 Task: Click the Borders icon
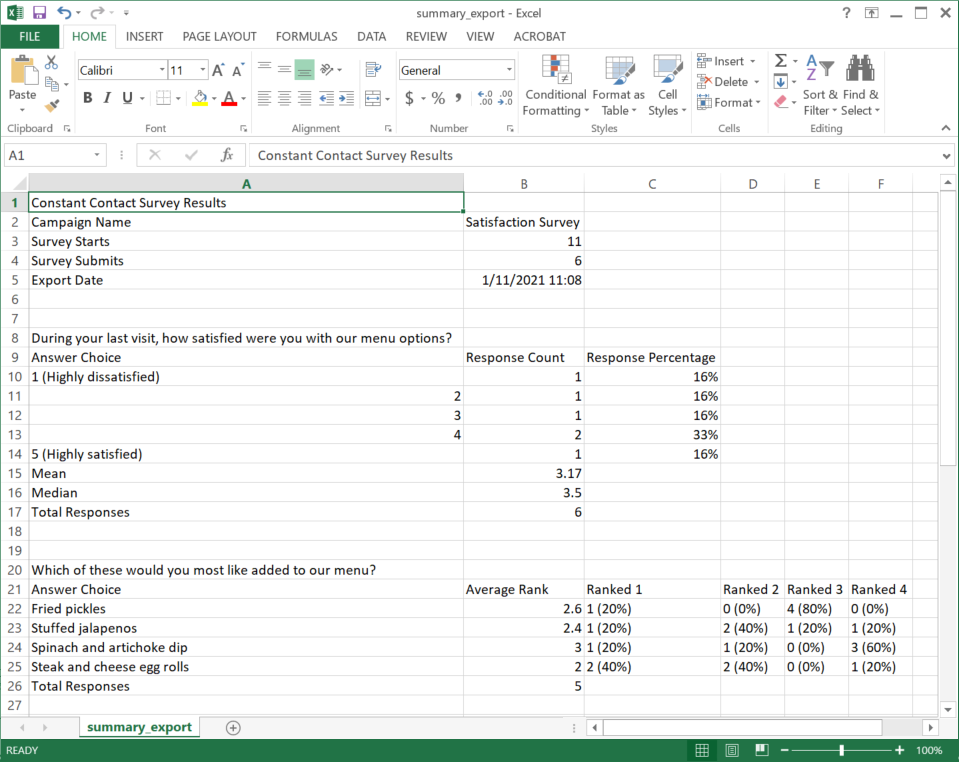point(163,98)
